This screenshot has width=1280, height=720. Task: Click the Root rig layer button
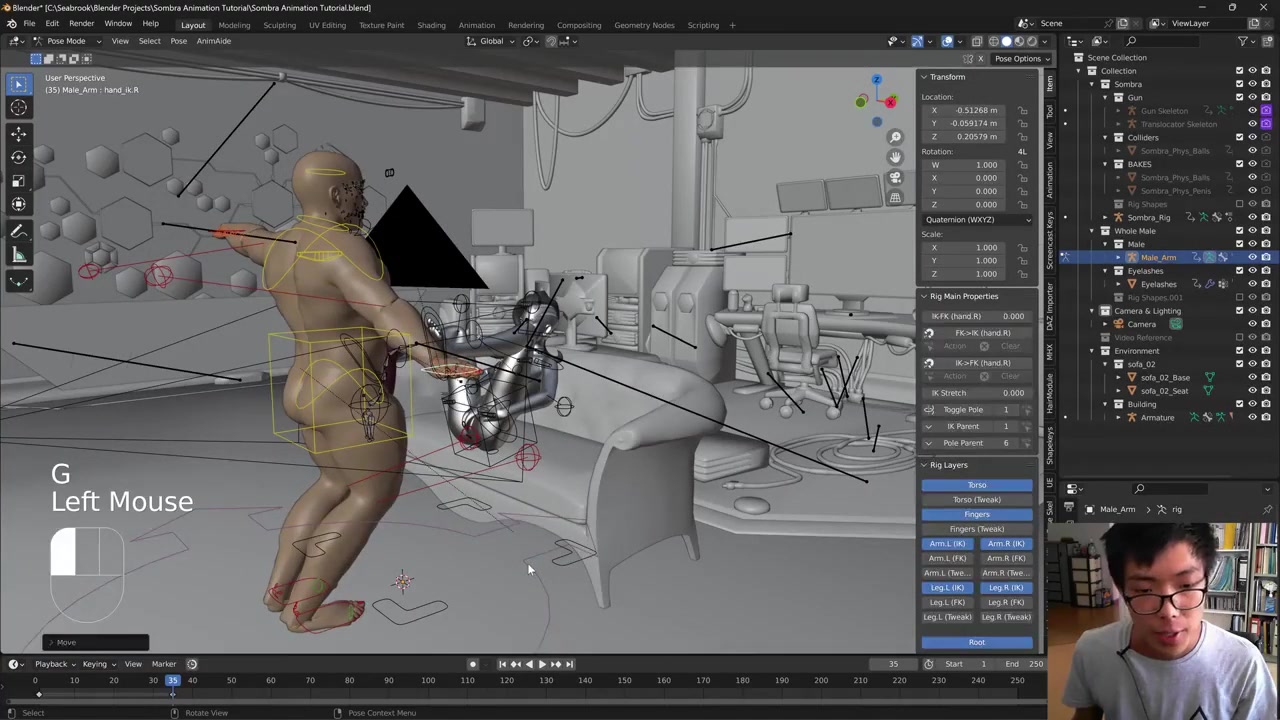point(976,642)
